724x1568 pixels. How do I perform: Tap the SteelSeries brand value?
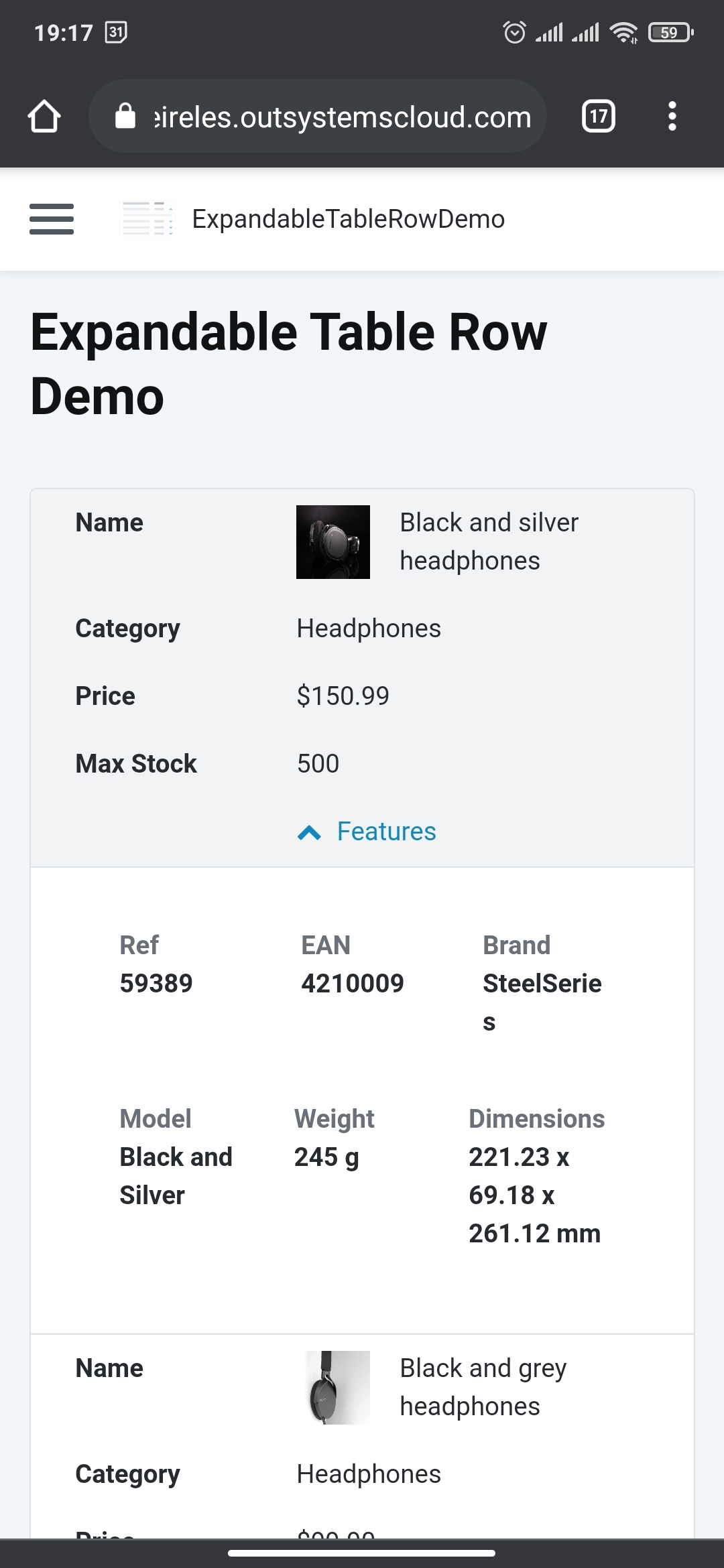click(542, 984)
